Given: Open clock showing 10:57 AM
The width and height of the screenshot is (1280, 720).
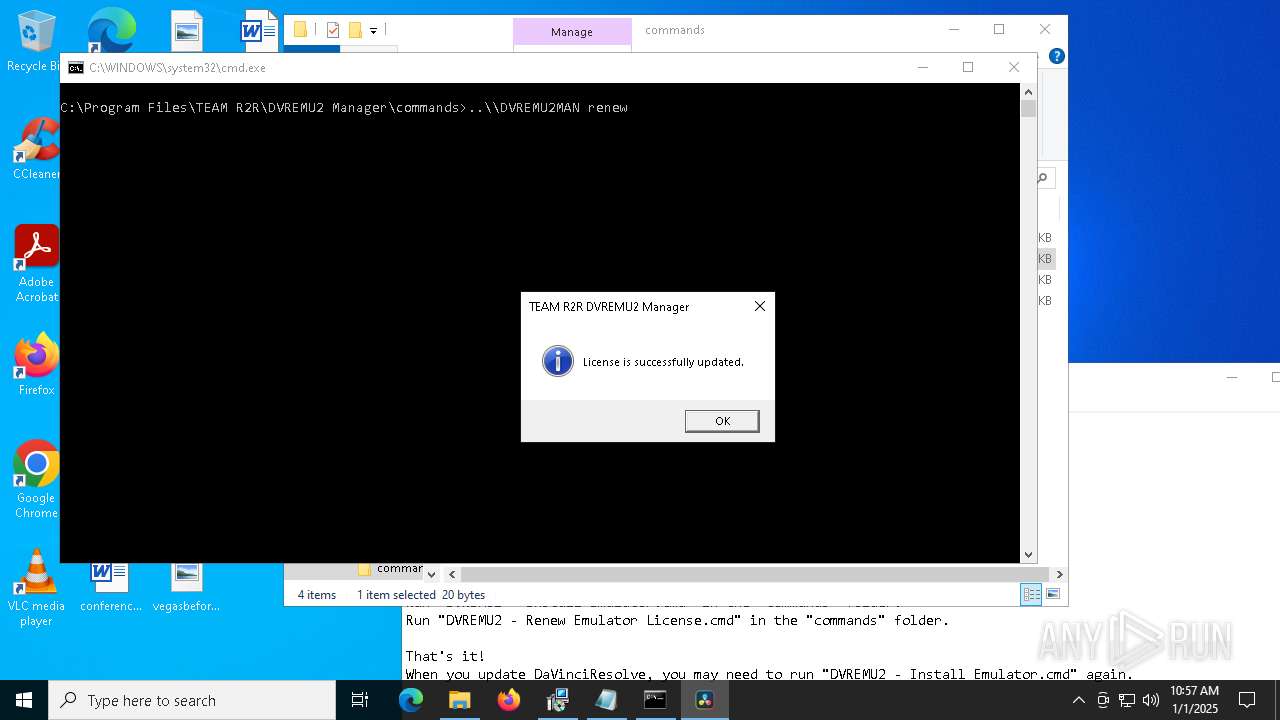Looking at the screenshot, I should 1194,700.
